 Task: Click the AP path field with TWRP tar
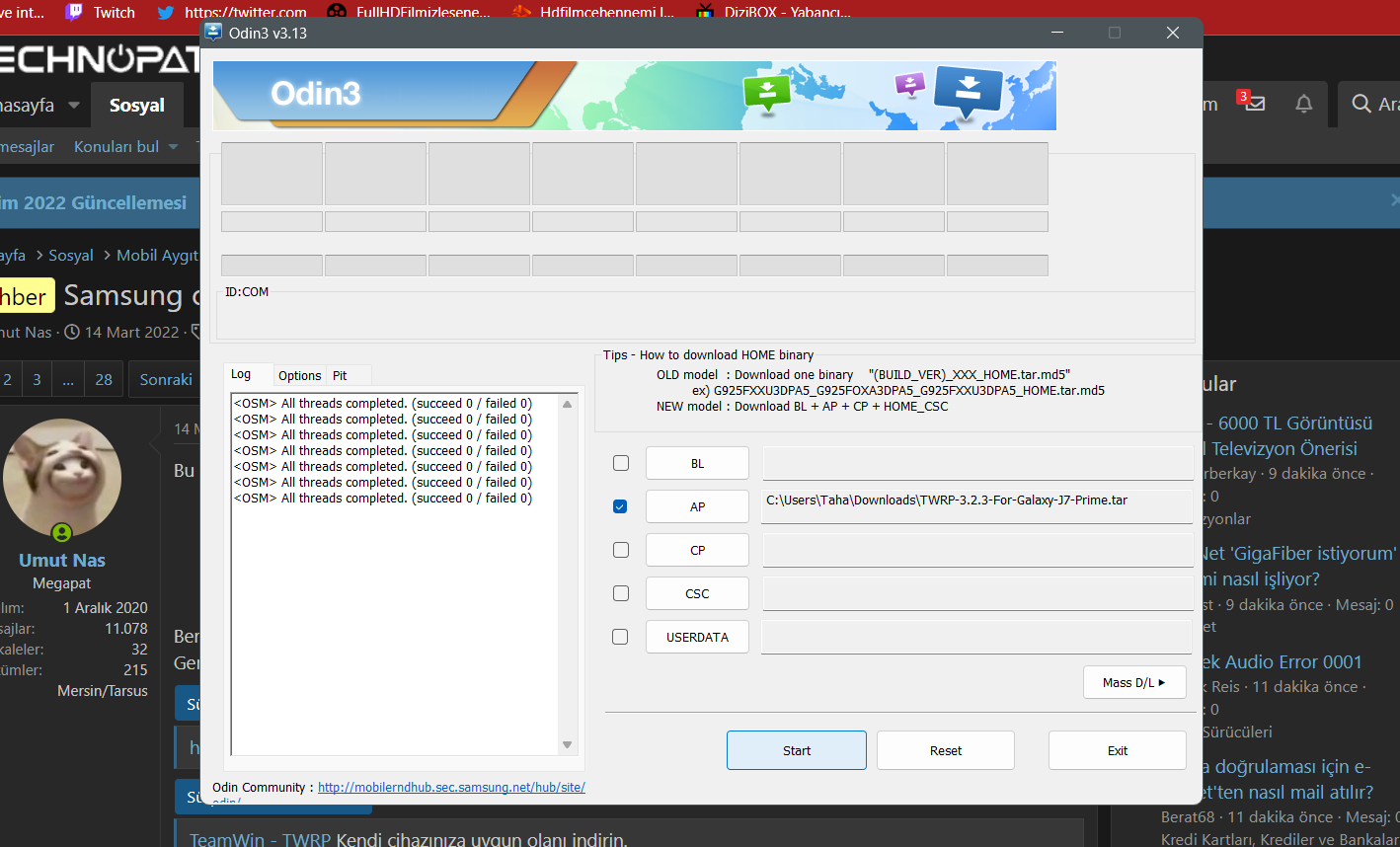[x=977, y=506]
